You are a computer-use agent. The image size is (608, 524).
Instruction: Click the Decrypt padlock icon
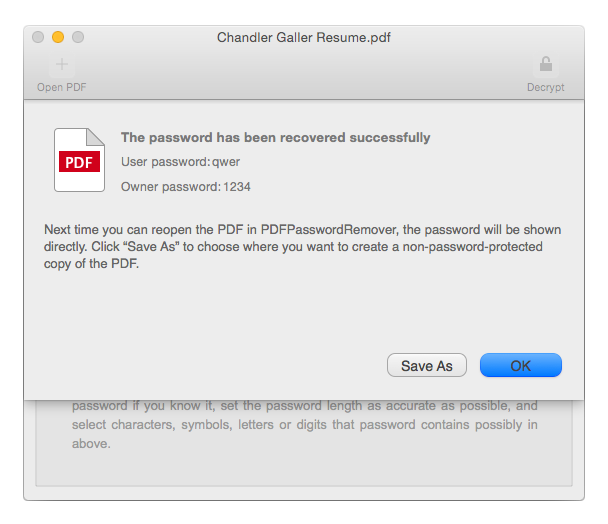(546, 64)
